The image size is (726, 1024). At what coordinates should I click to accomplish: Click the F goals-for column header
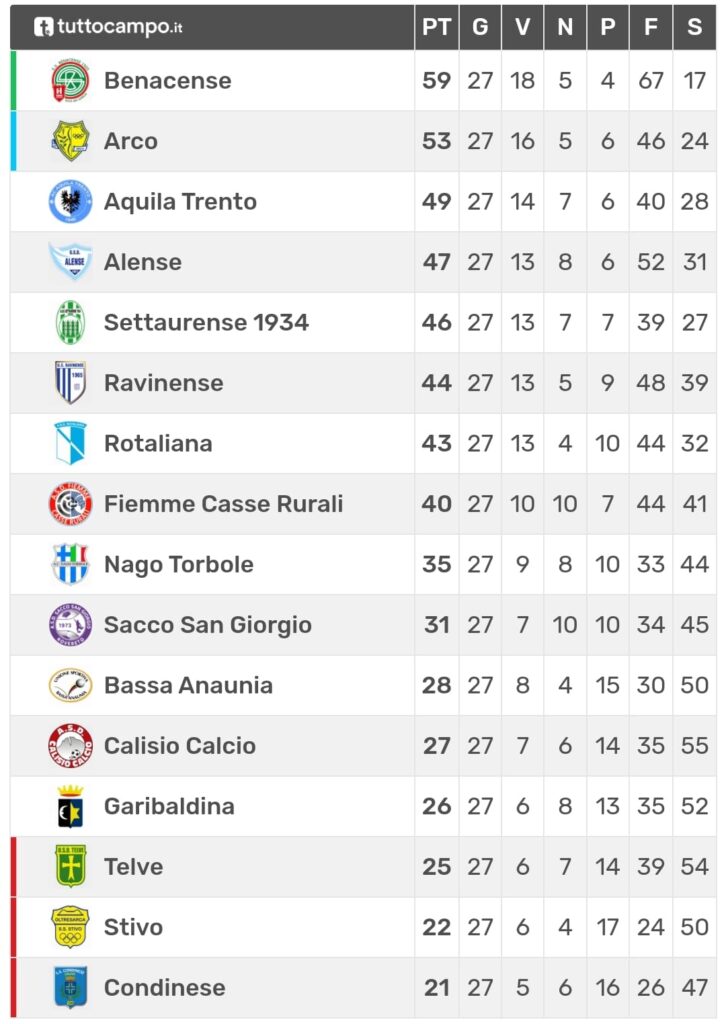click(x=650, y=27)
